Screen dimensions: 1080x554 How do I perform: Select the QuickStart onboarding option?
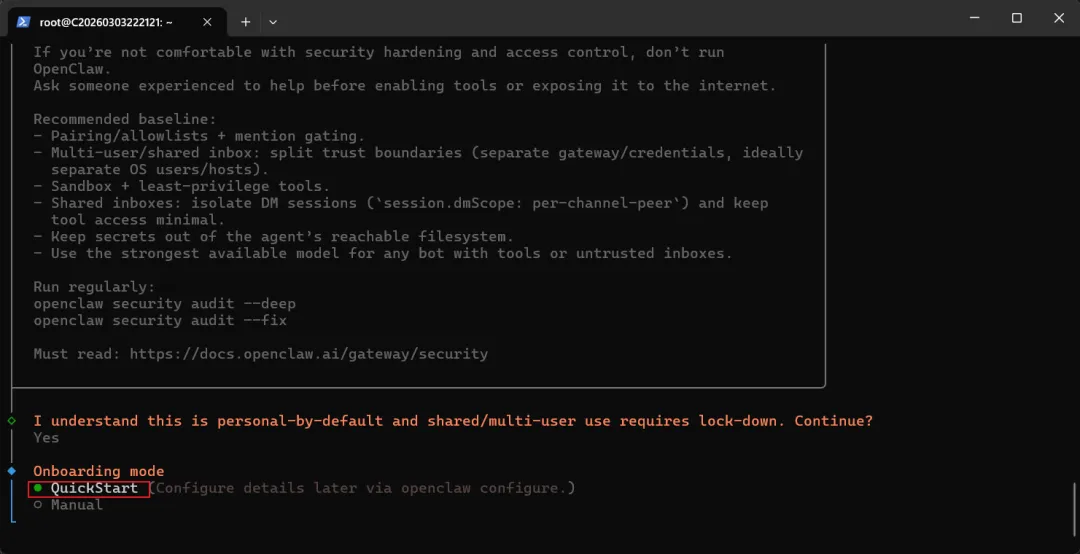point(94,488)
